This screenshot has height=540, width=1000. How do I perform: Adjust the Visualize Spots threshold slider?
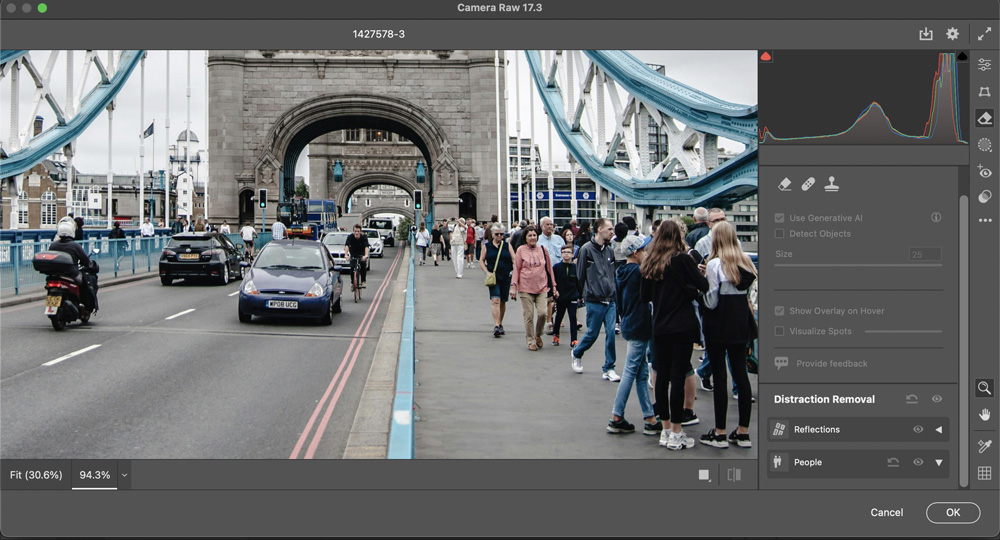coord(903,332)
